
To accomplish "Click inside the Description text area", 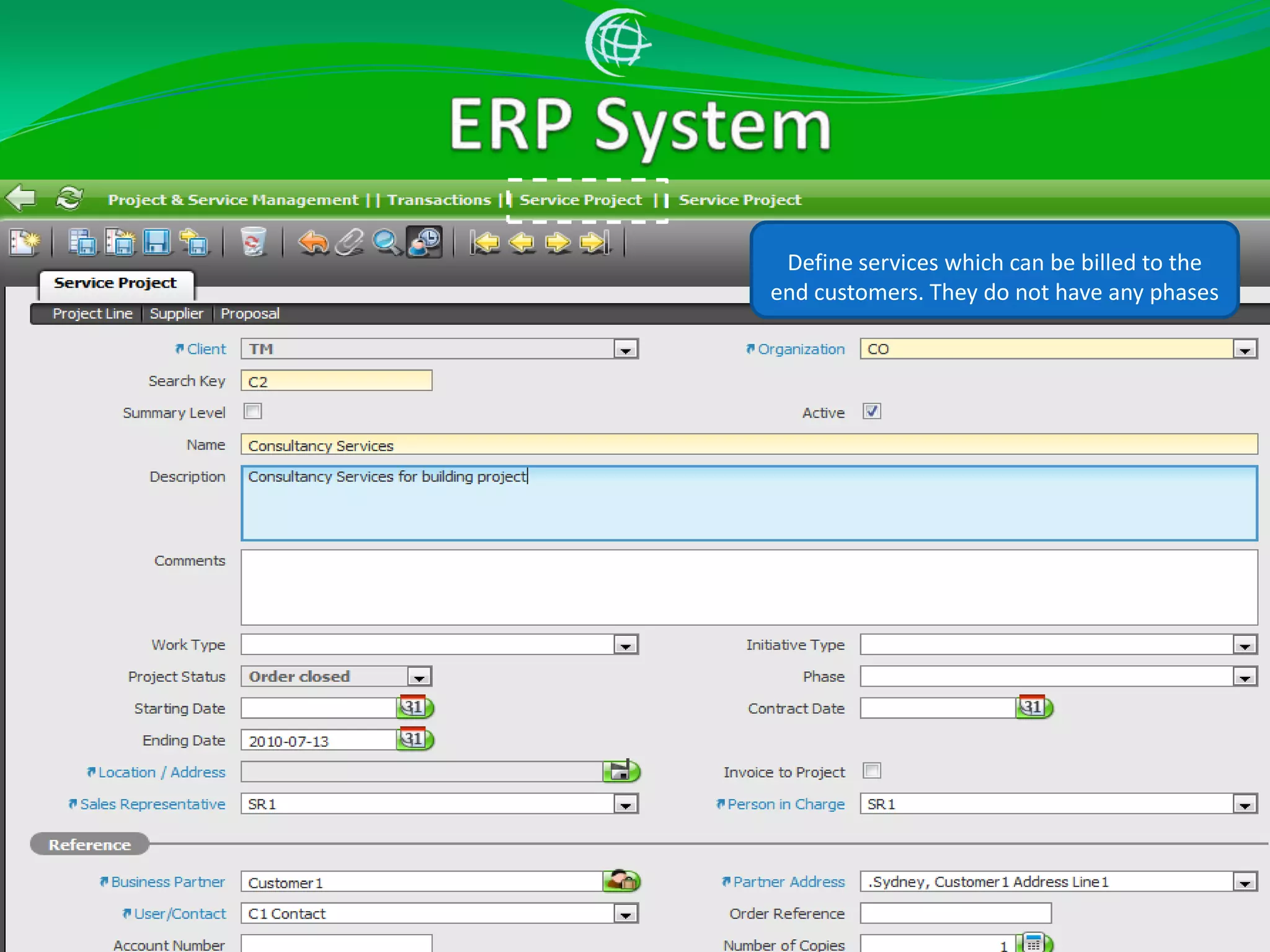I will [x=749, y=503].
